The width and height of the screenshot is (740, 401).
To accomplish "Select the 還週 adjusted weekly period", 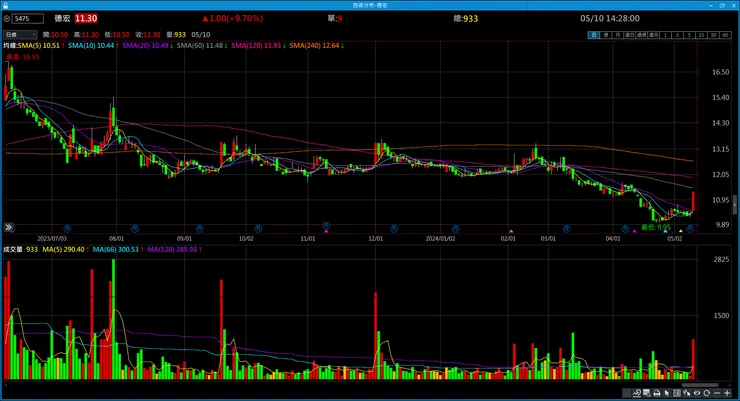I will click(x=642, y=35).
